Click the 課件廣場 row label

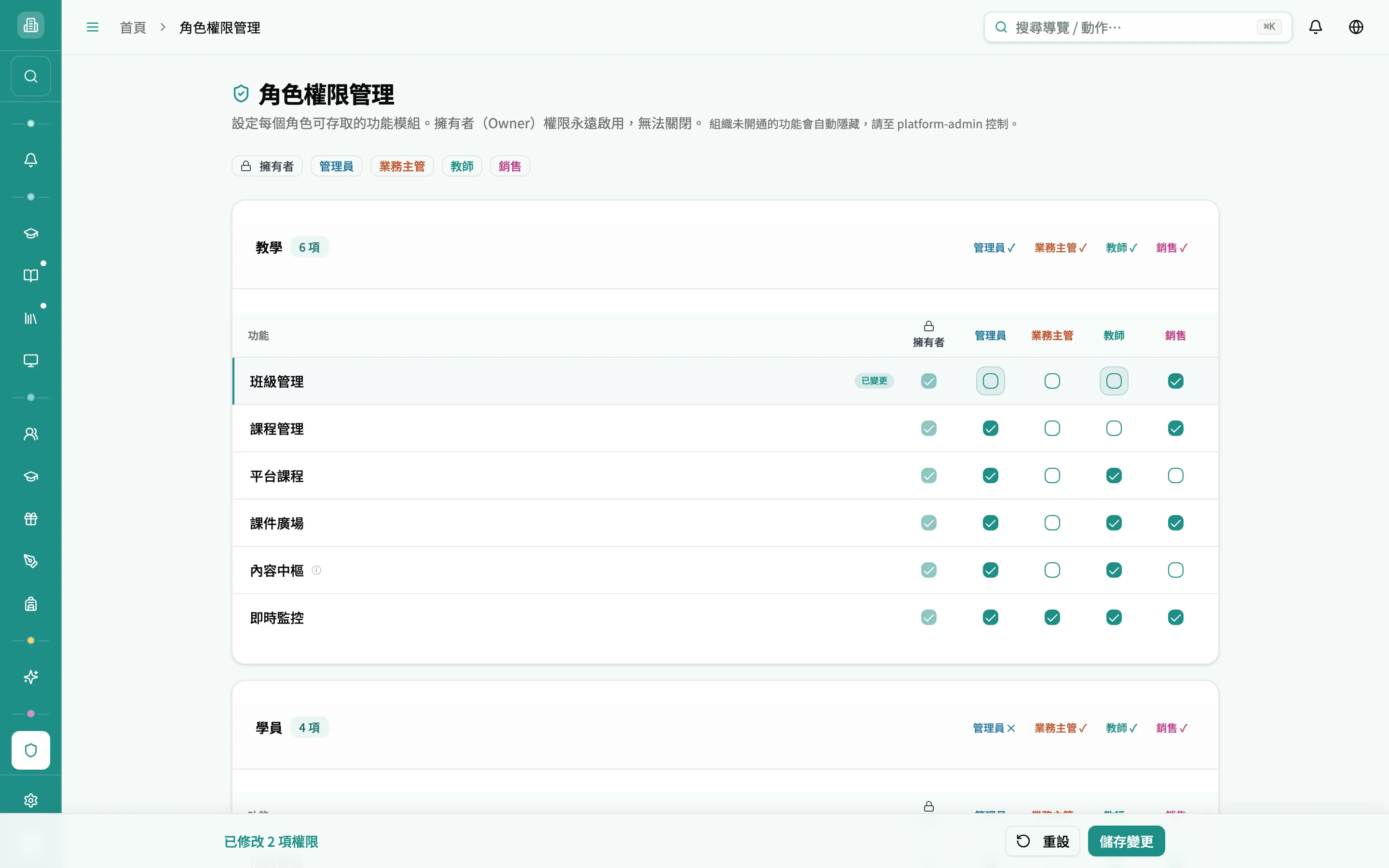click(x=277, y=523)
